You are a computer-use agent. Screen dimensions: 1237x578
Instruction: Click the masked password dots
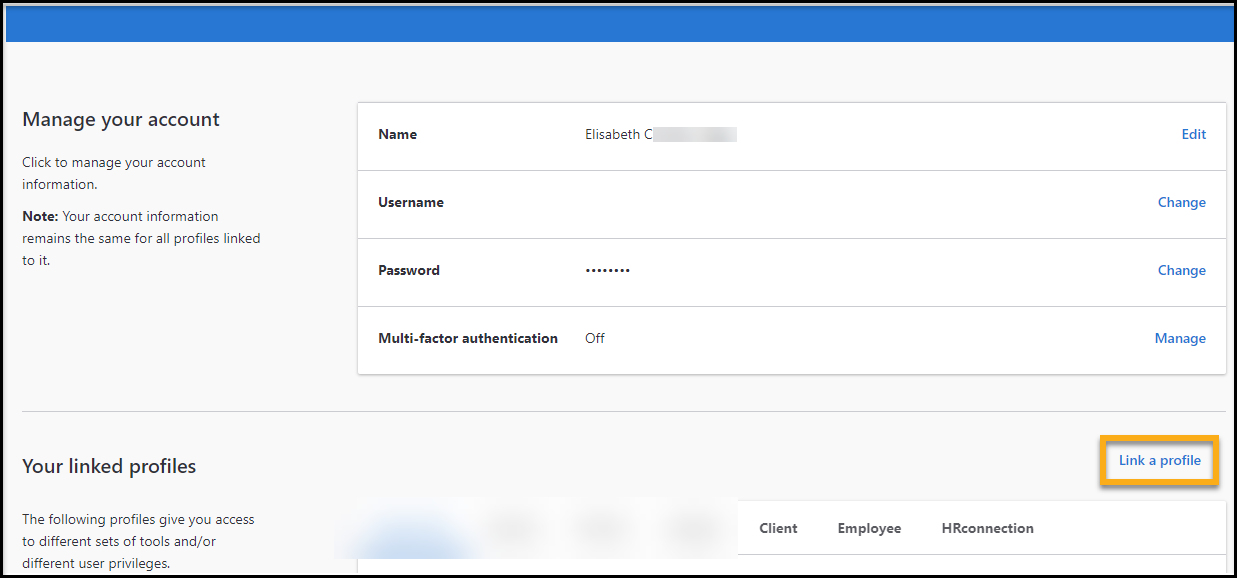[x=607, y=270]
